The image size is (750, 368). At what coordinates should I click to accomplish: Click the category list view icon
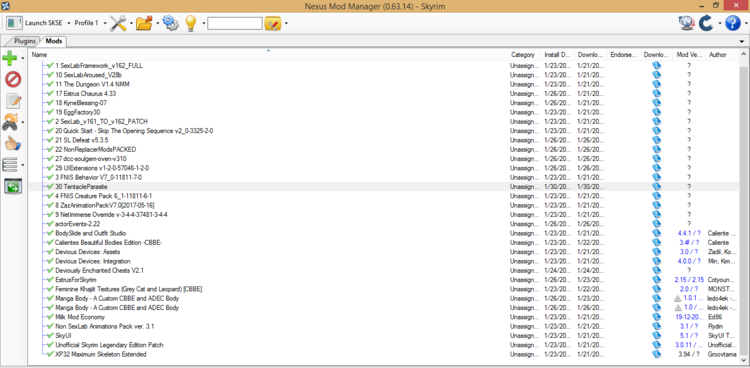pos(10,165)
